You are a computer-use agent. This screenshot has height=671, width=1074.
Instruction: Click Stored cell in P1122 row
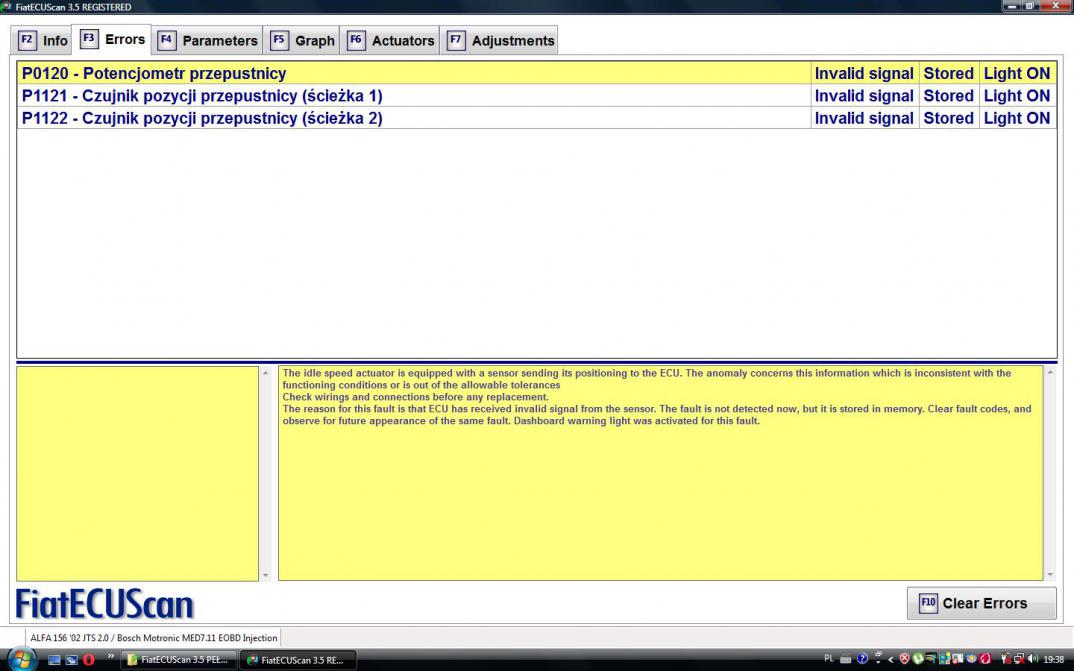click(x=948, y=118)
